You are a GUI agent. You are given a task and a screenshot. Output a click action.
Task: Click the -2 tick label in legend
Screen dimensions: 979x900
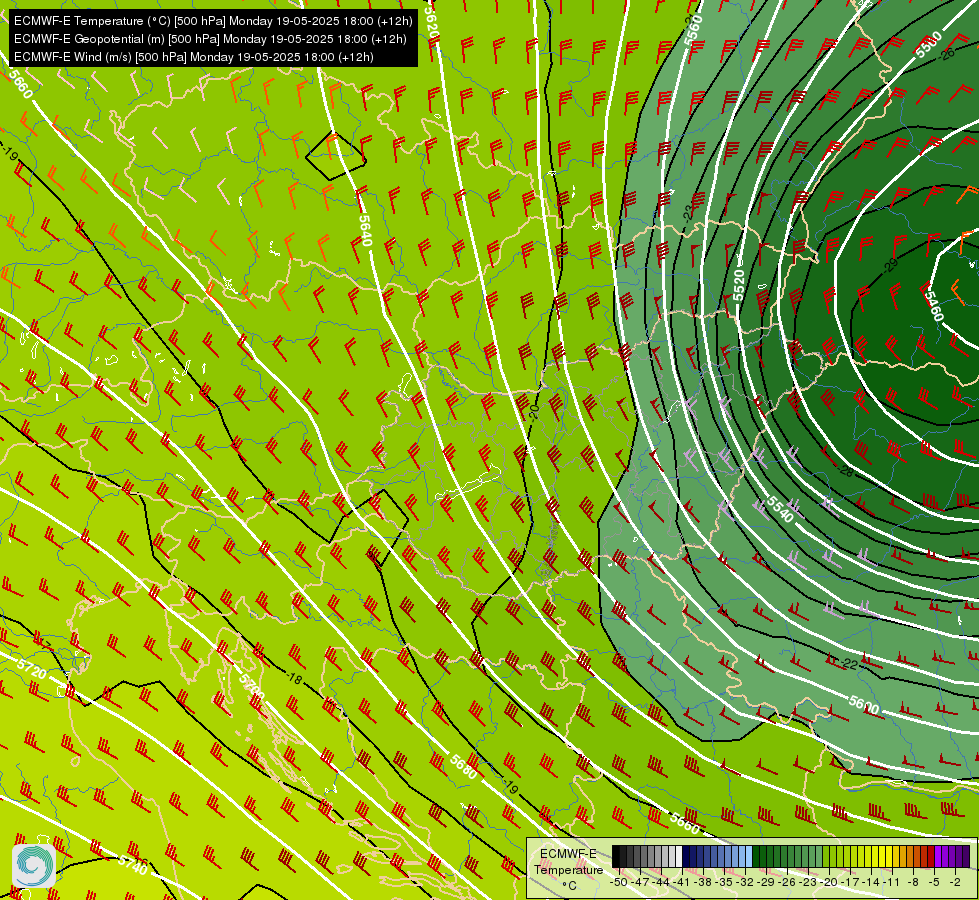coord(955,882)
